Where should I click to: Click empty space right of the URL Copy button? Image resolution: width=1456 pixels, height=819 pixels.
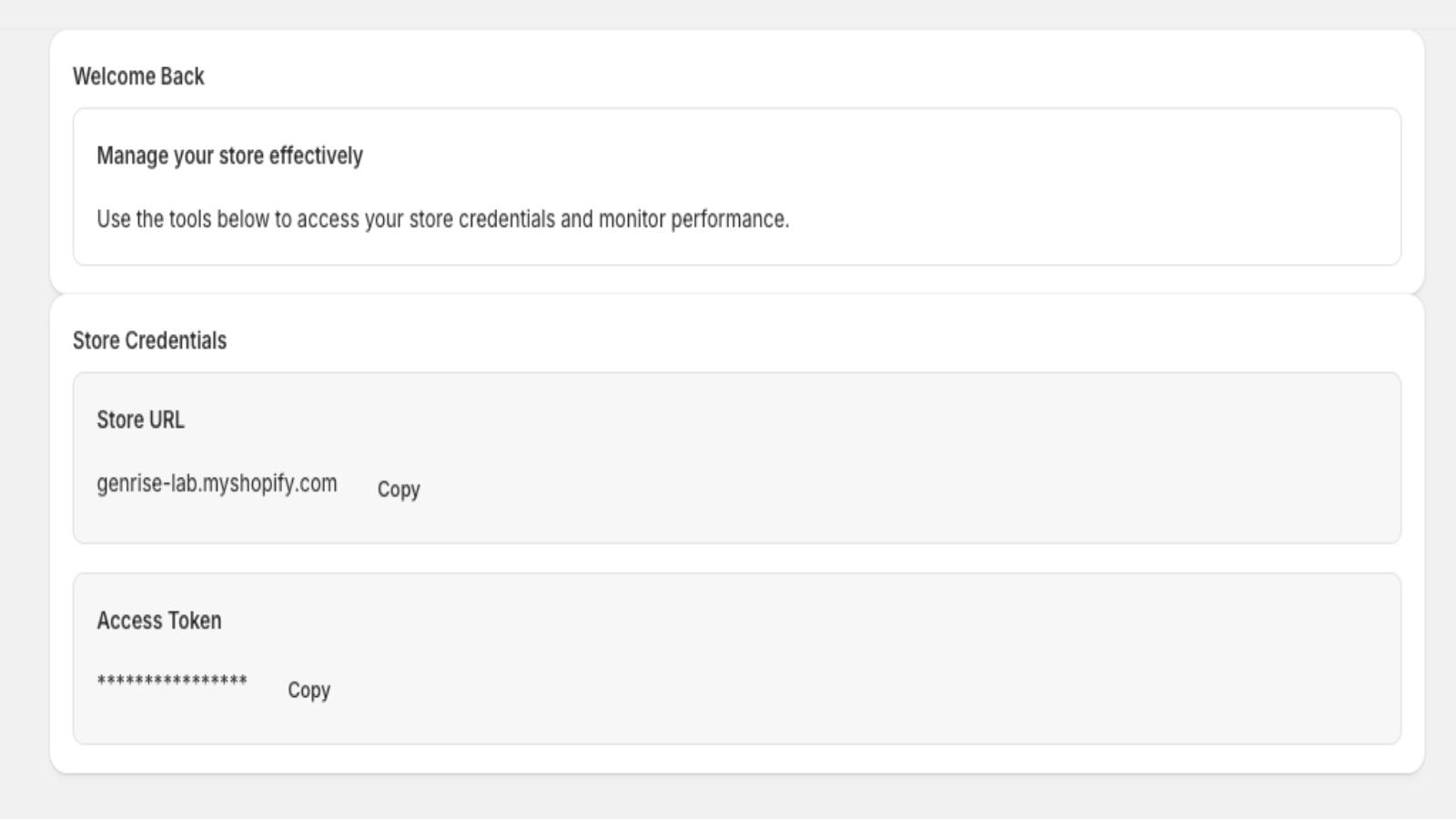pyautogui.click(x=819, y=490)
